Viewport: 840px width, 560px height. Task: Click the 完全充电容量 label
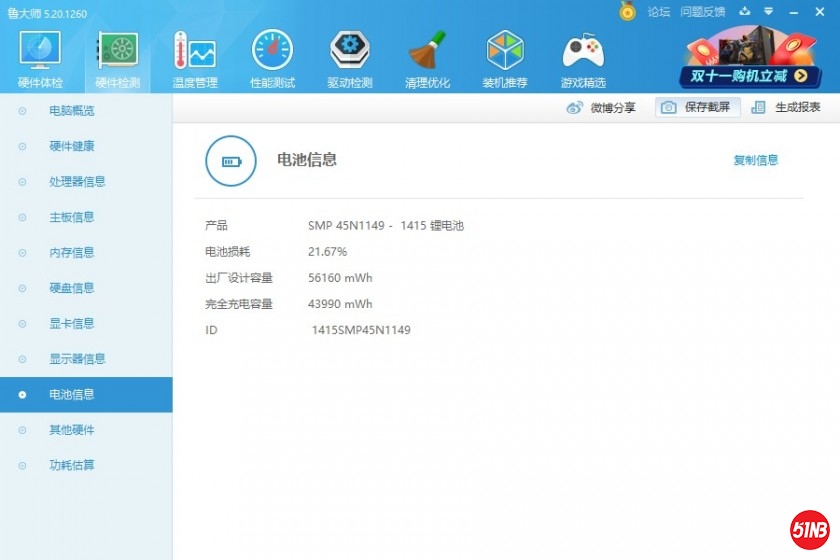[238, 304]
